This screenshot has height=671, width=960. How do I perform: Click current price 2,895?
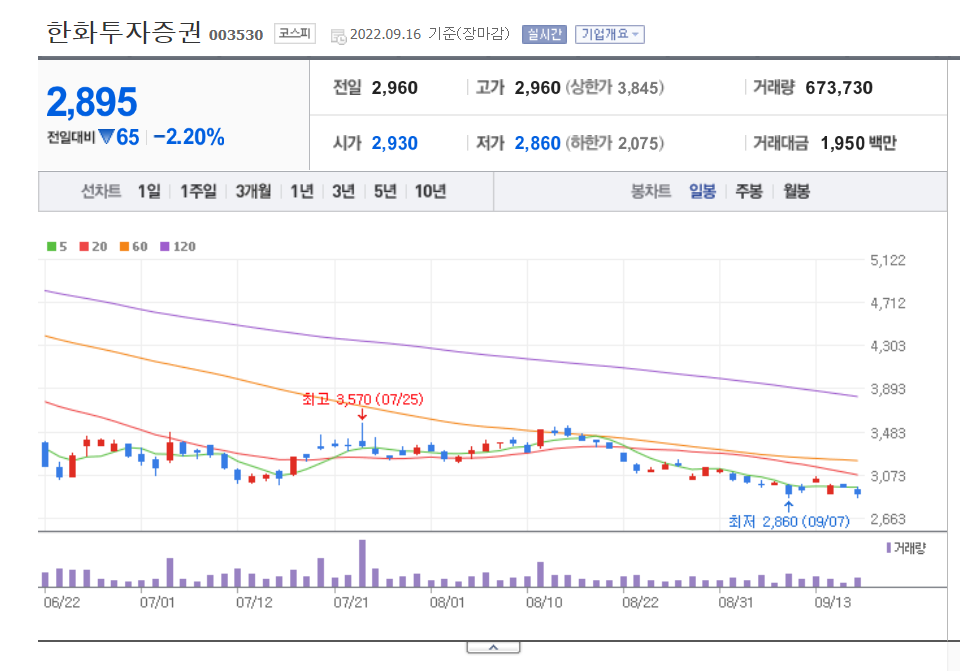[x=92, y=102]
